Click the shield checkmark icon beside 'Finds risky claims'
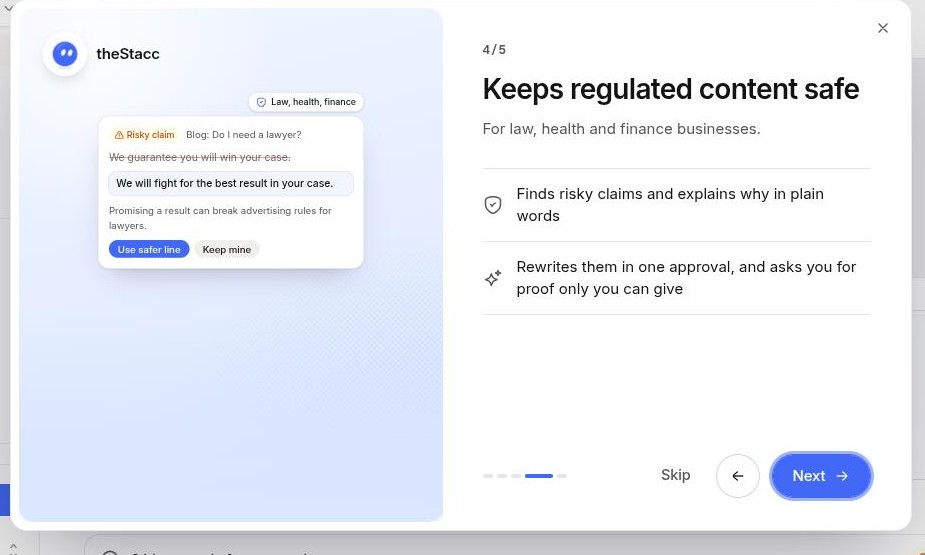The image size is (925, 555). [x=493, y=205]
